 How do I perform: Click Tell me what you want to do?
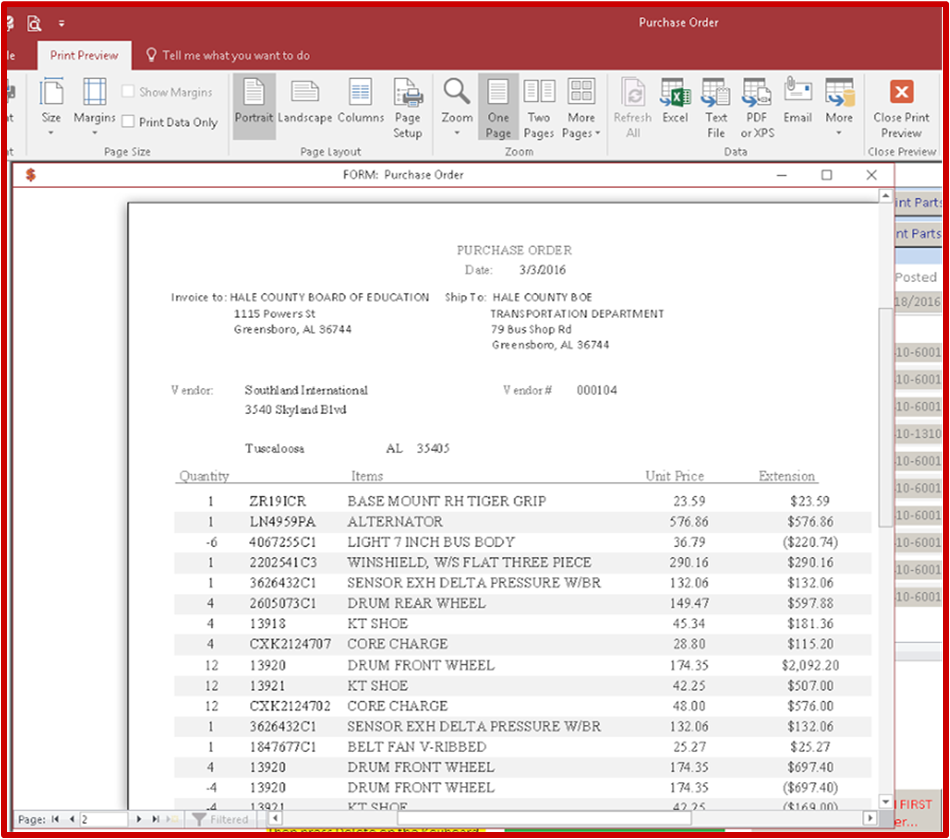click(236, 55)
